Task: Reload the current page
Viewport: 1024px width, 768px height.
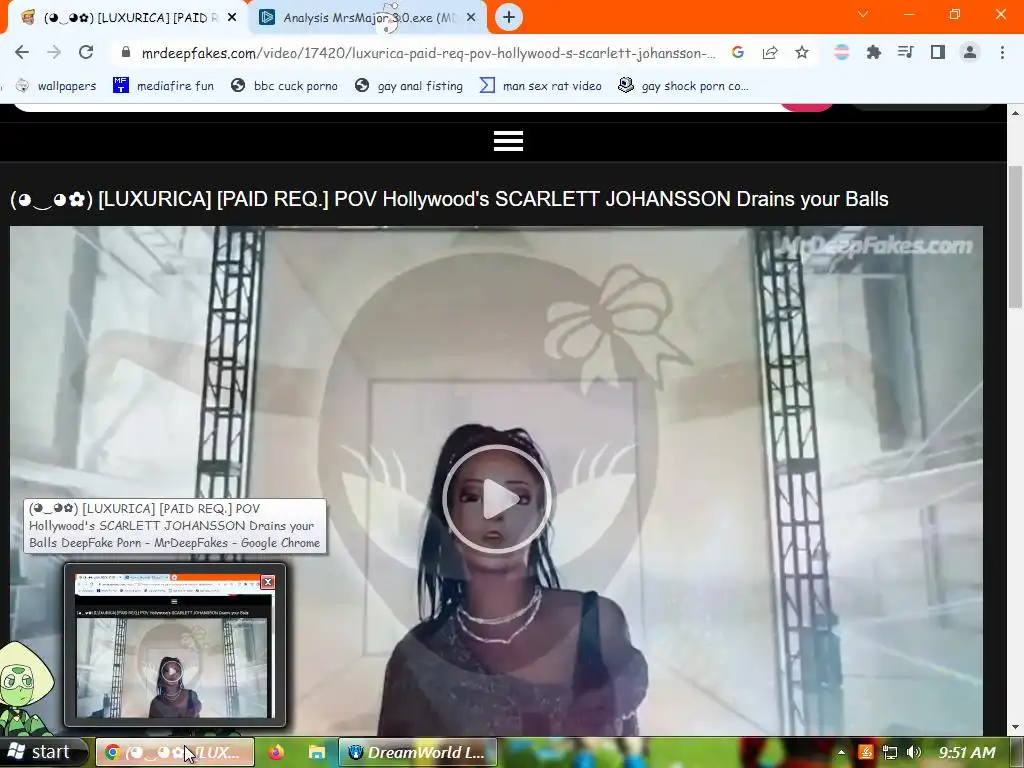Action: pos(86,52)
